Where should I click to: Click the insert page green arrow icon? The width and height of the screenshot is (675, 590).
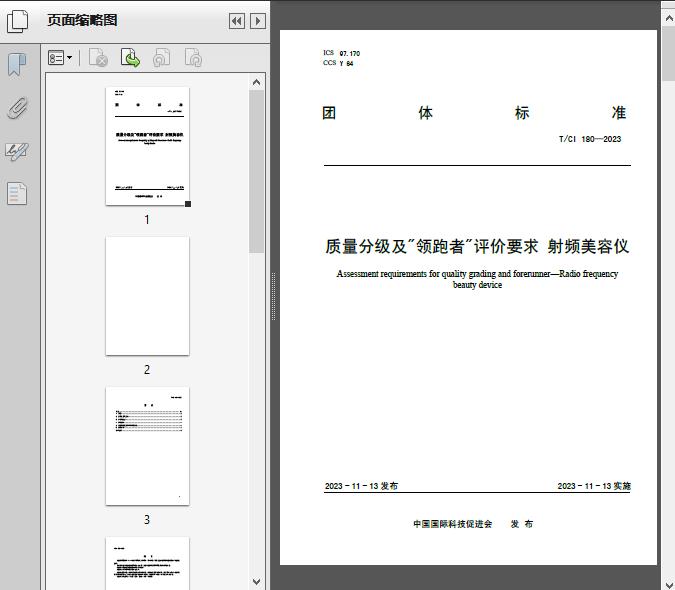130,58
